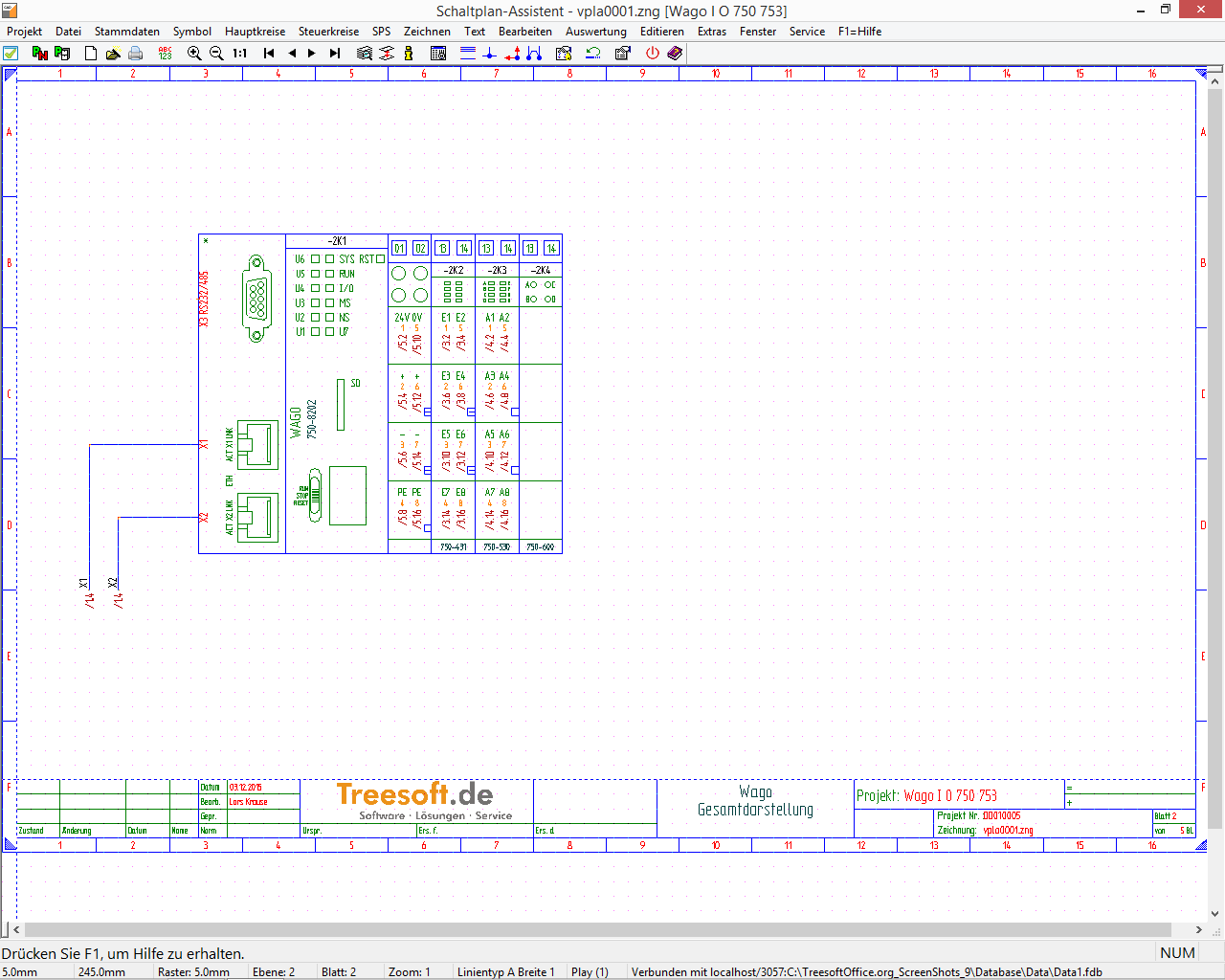1225x980 pixels.
Task: Go to the next sheet arrow
Action: (312, 54)
